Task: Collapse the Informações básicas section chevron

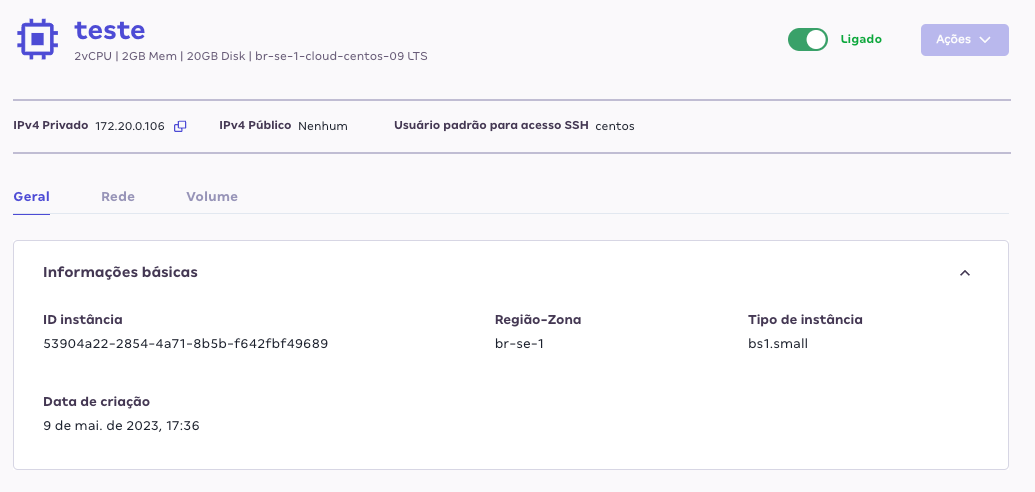Action: (x=965, y=273)
